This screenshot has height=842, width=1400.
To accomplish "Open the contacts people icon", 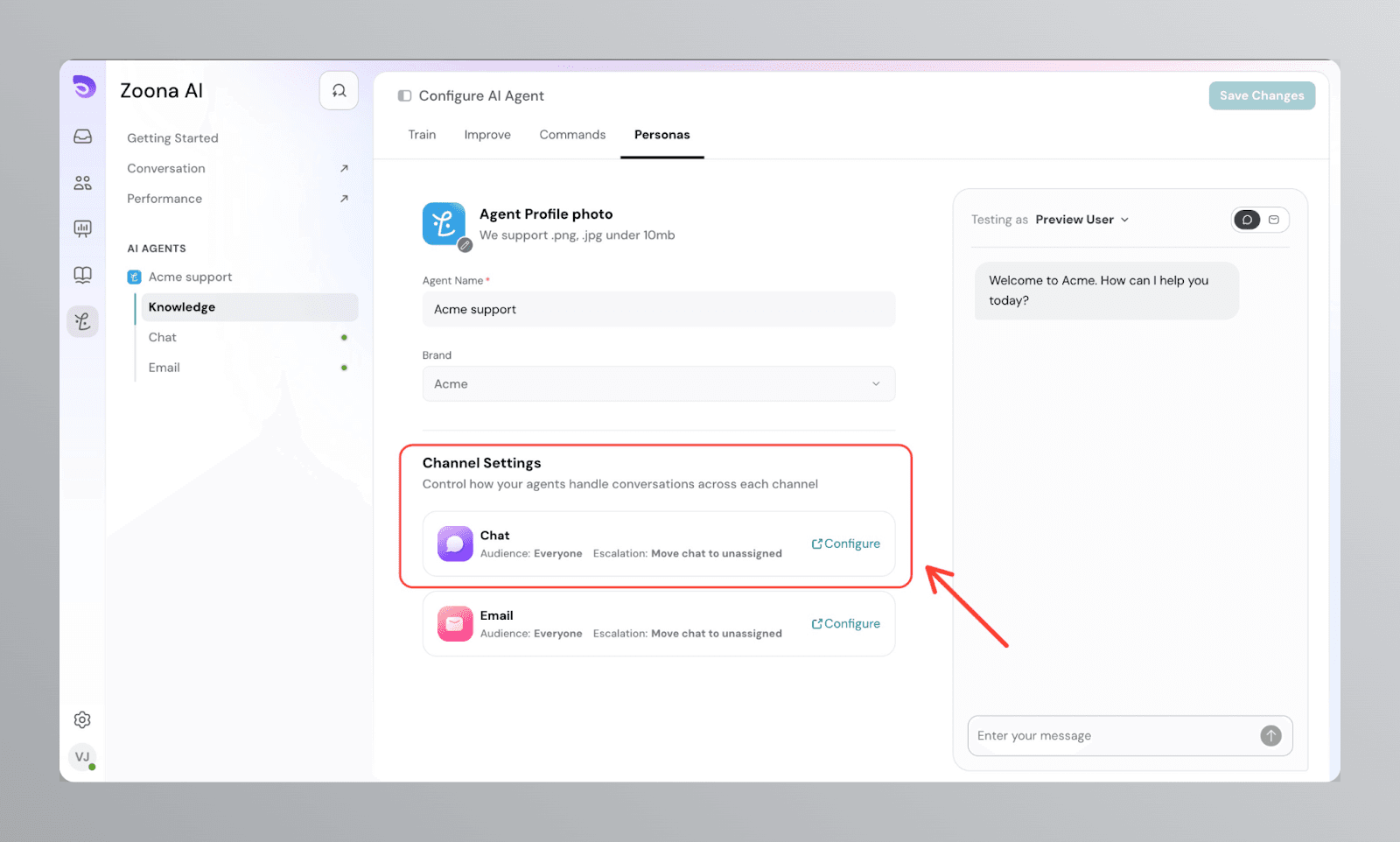I will (83, 183).
